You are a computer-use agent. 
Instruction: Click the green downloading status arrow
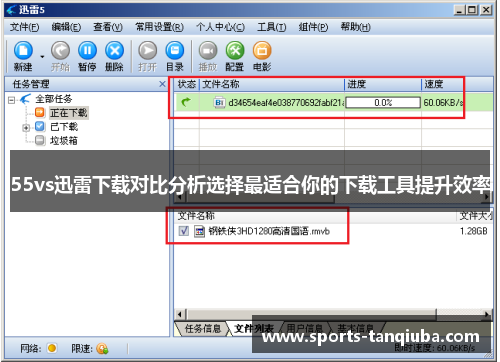point(186,102)
